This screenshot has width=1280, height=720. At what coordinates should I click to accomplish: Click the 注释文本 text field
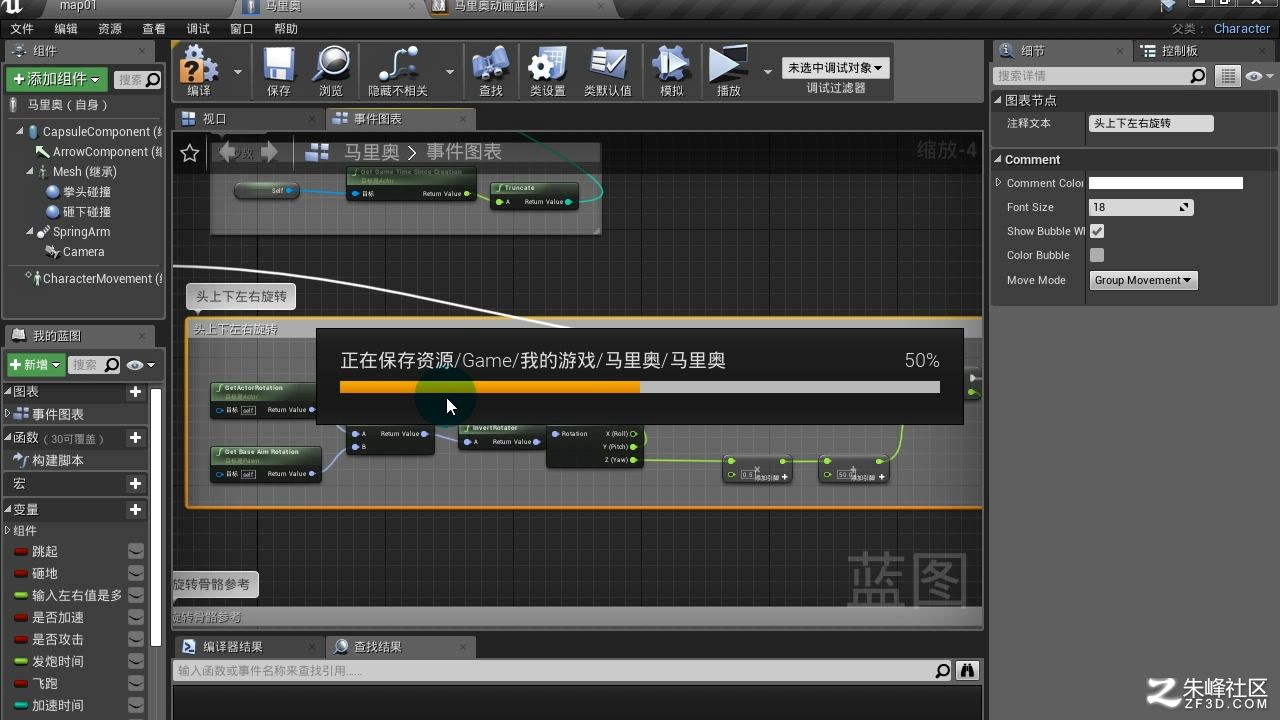tap(1151, 124)
